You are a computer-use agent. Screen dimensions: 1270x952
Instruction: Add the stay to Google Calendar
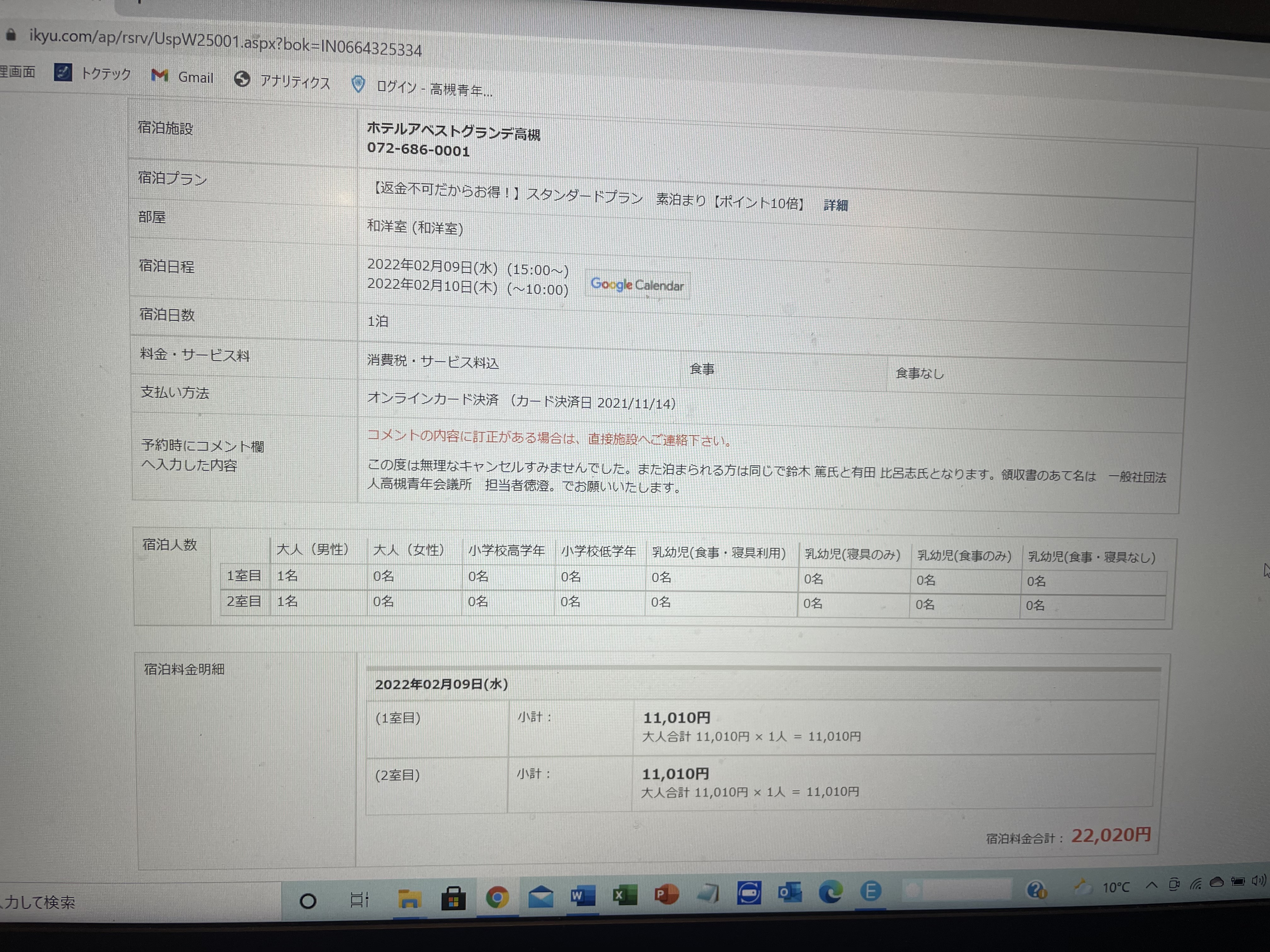[x=637, y=285]
